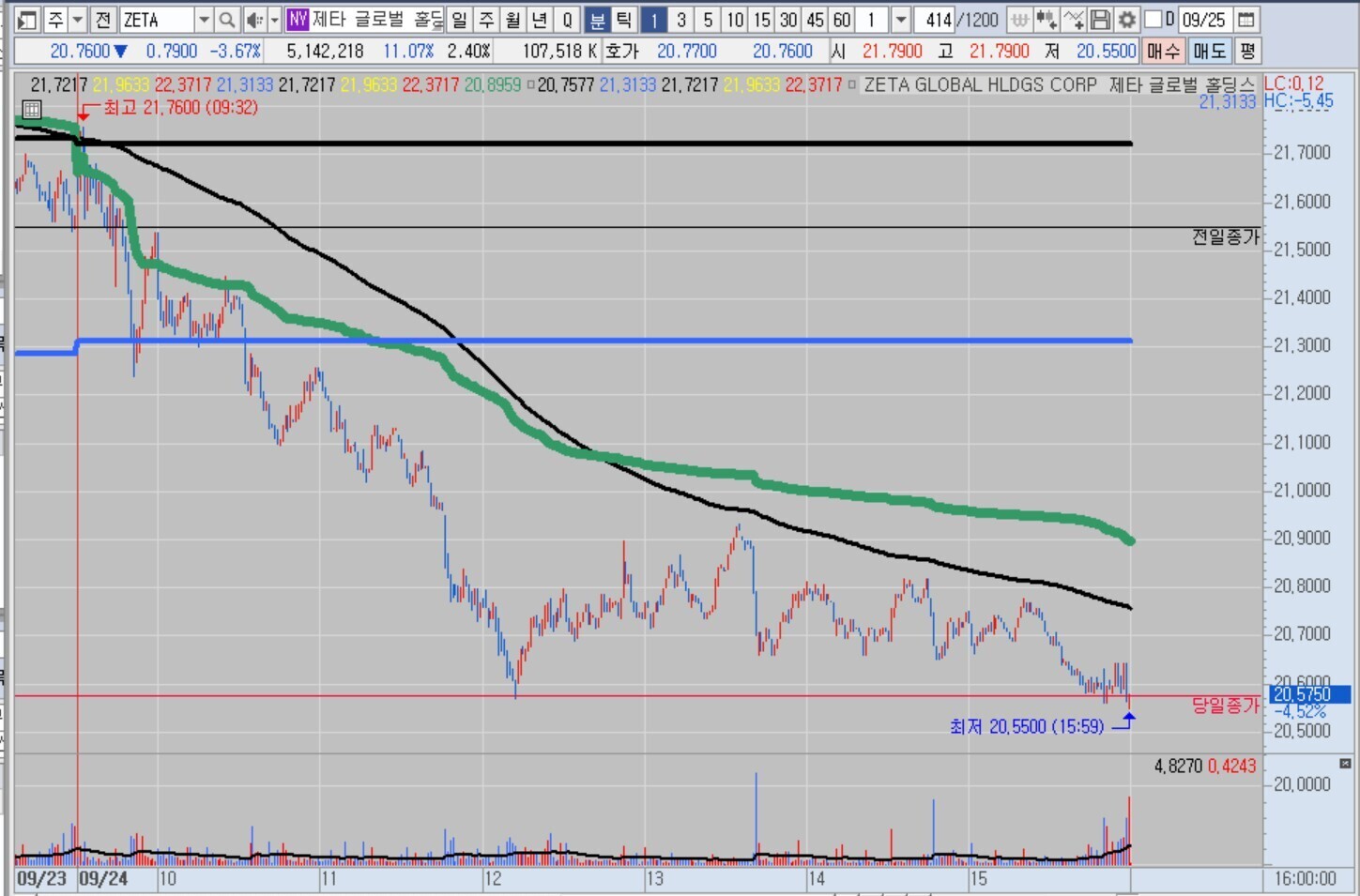Image resolution: width=1360 pixels, height=896 pixels.
Task: Toggle the panel layout icon at top-left
Action: pyautogui.click(x=27, y=20)
